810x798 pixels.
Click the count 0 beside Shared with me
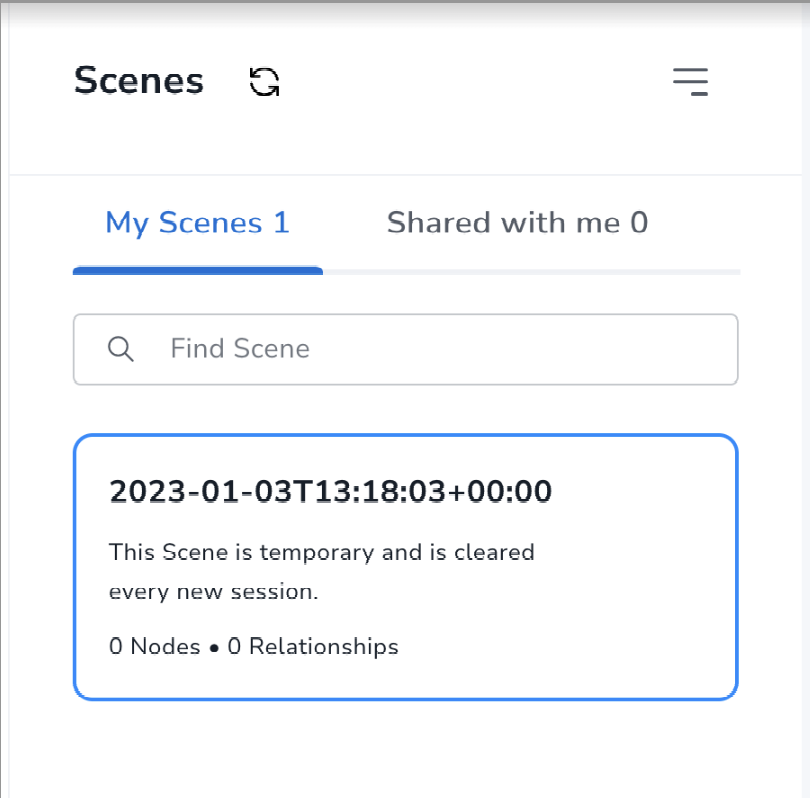point(638,222)
